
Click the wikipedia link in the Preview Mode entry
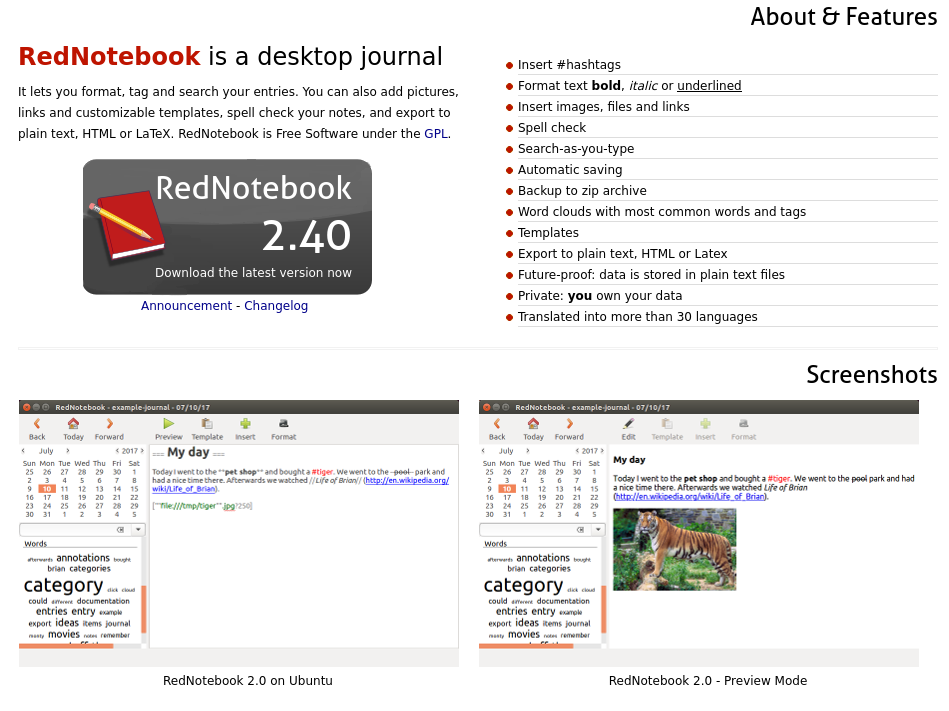pos(690,497)
